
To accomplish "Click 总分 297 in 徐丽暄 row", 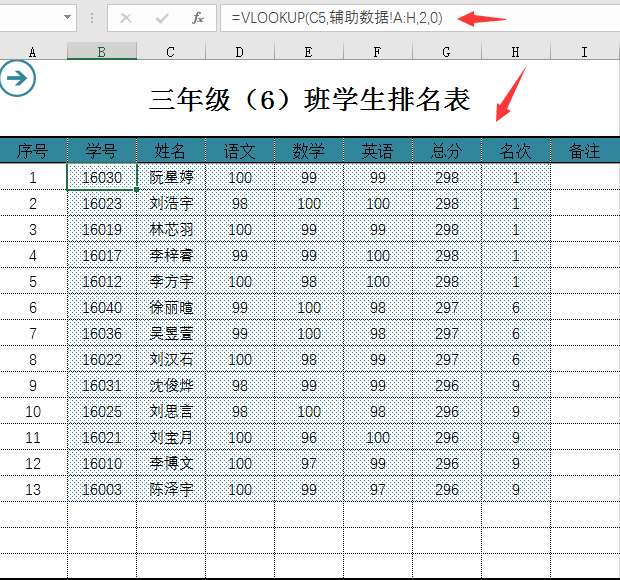I will [x=447, y=307].
